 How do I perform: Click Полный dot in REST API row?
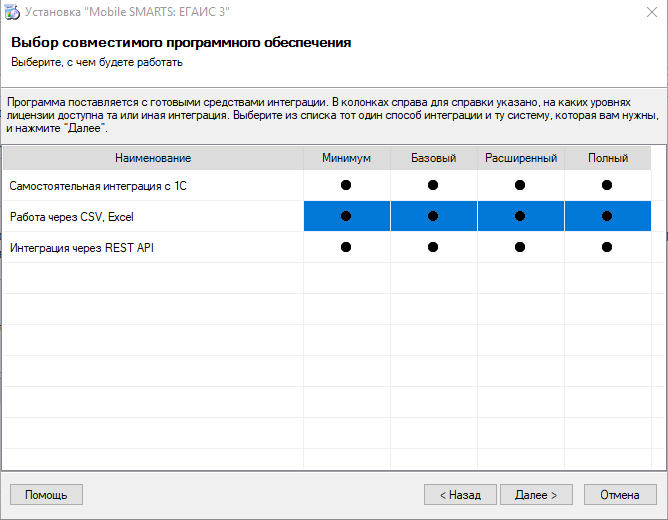click(x=607, y=247)
